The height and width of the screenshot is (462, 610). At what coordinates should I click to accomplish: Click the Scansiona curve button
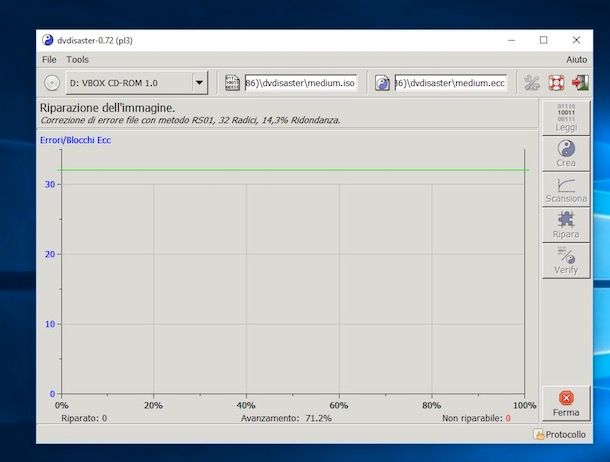[x=566, y=189]
